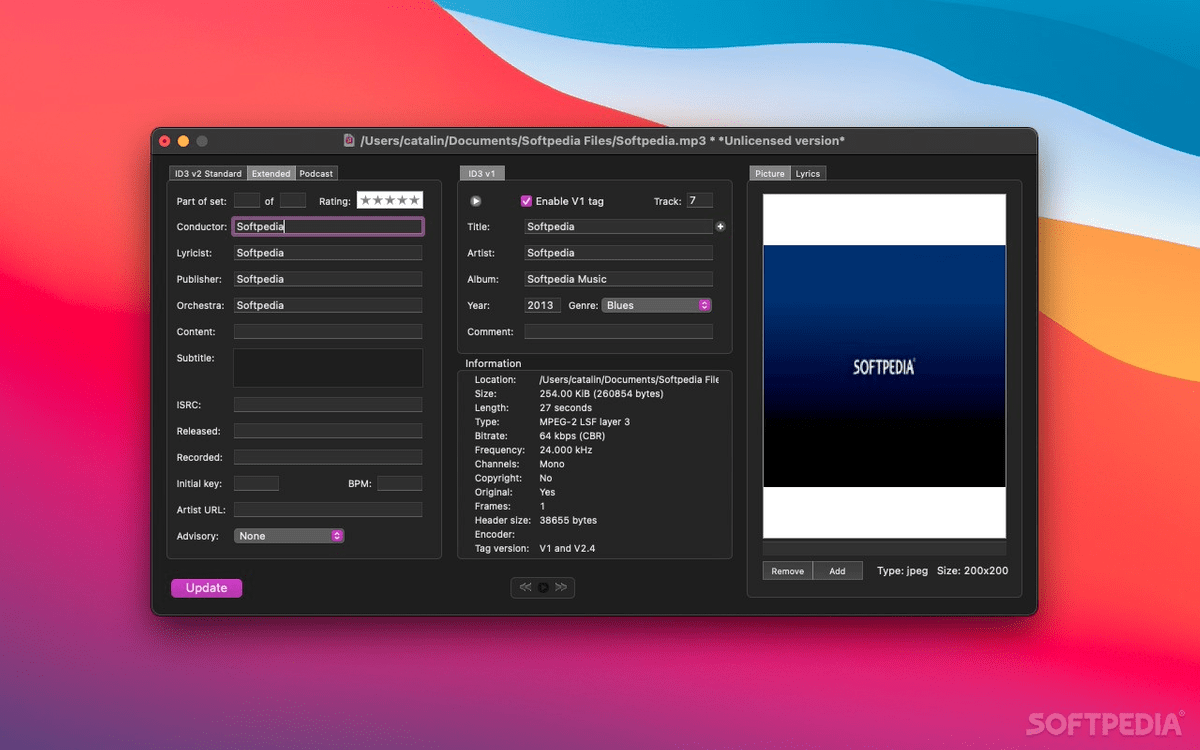The image size is (1200, 750).
Task: Go to previous file with double-left arrows
Action: pyautogui.click(x=525, y=587)
